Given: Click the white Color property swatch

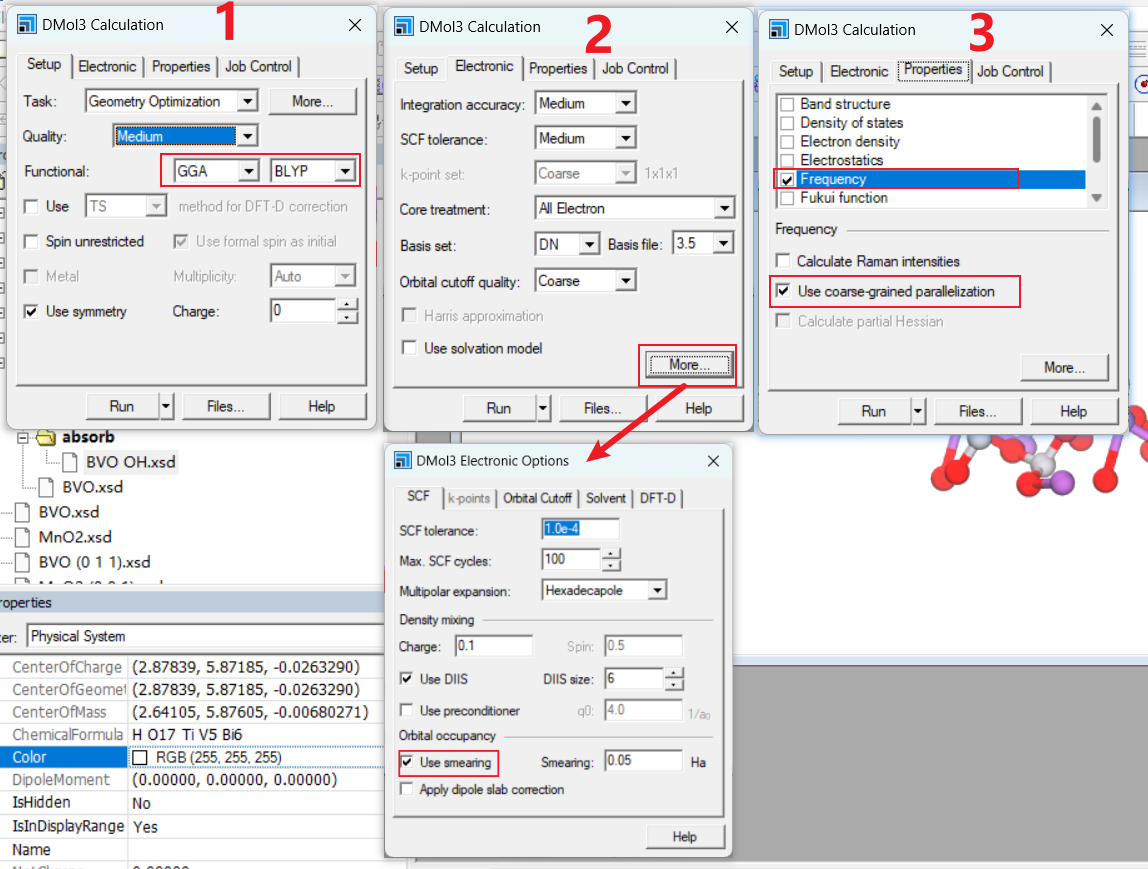Looking at the screenshot, I should point(140,758).
